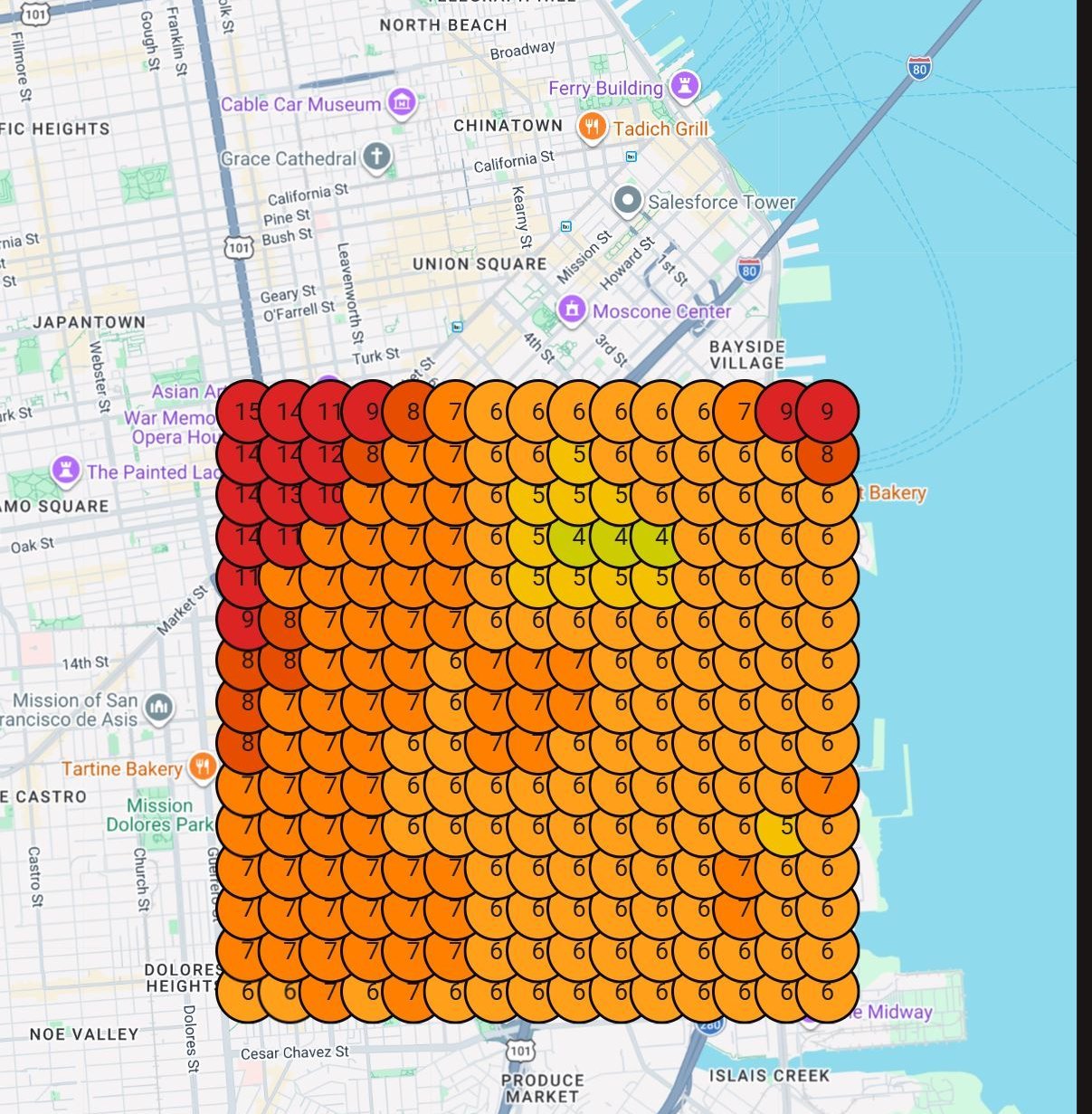The height and width of the screenshot is (1114, 1092).
Task: Click the US-101 shield near Produce Market
Action: point(518,1051)
